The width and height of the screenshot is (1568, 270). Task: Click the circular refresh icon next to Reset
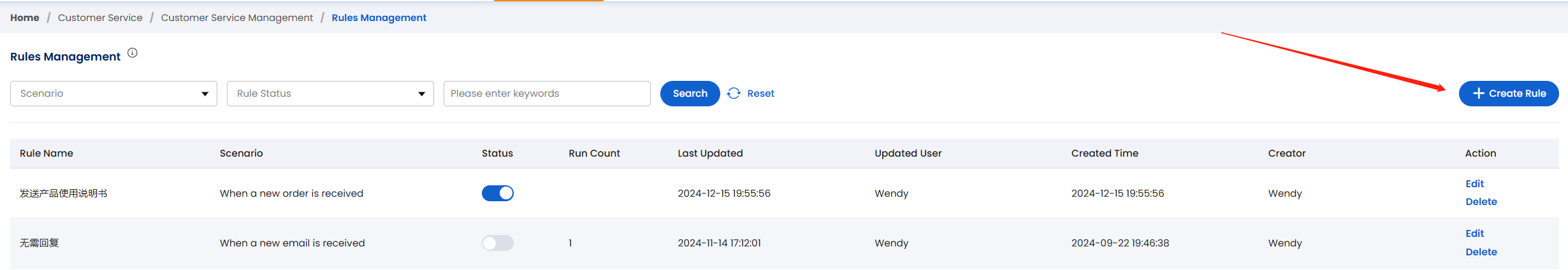click(734, 94)
